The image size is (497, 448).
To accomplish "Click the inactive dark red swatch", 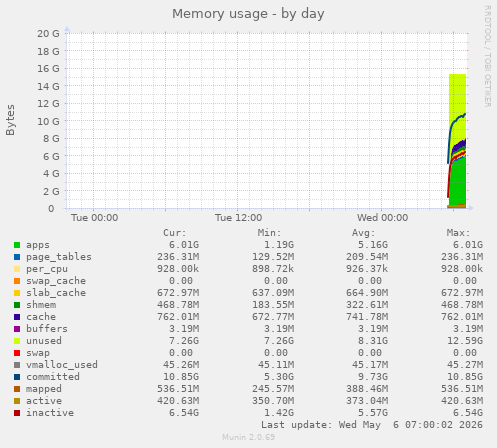I will click(17, 413).
